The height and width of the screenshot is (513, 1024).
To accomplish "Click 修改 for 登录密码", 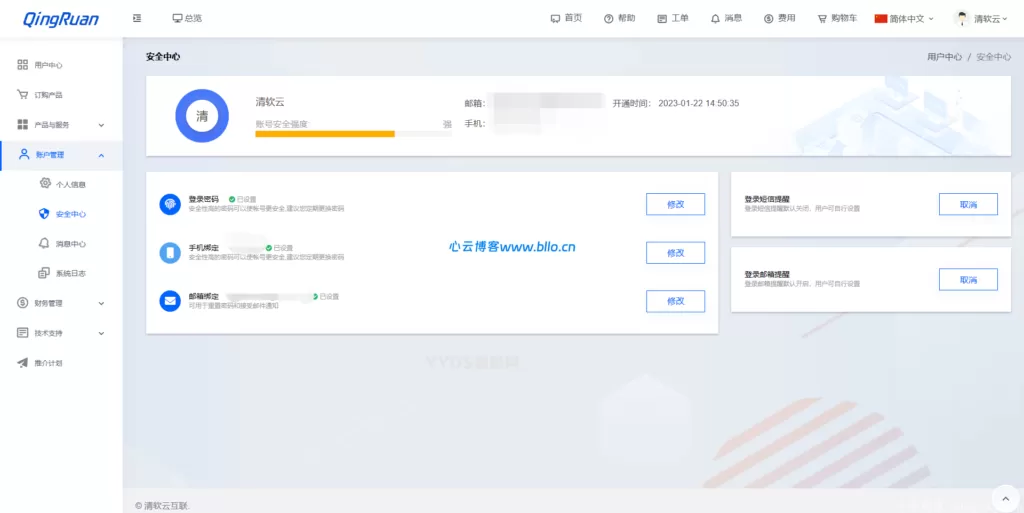I will pyautogui.click(x=675, y=204).
